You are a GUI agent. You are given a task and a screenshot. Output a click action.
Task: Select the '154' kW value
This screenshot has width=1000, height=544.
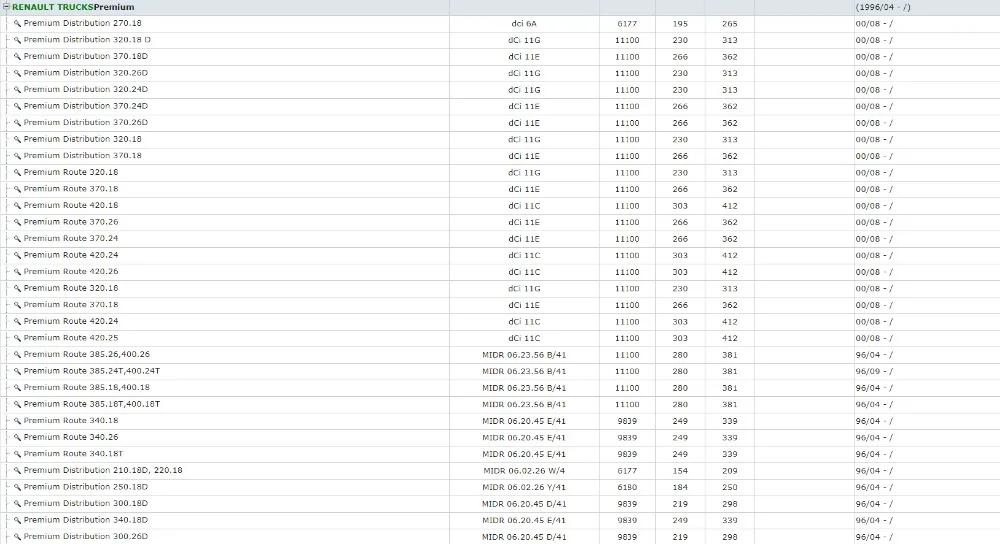tap(680, 471)
